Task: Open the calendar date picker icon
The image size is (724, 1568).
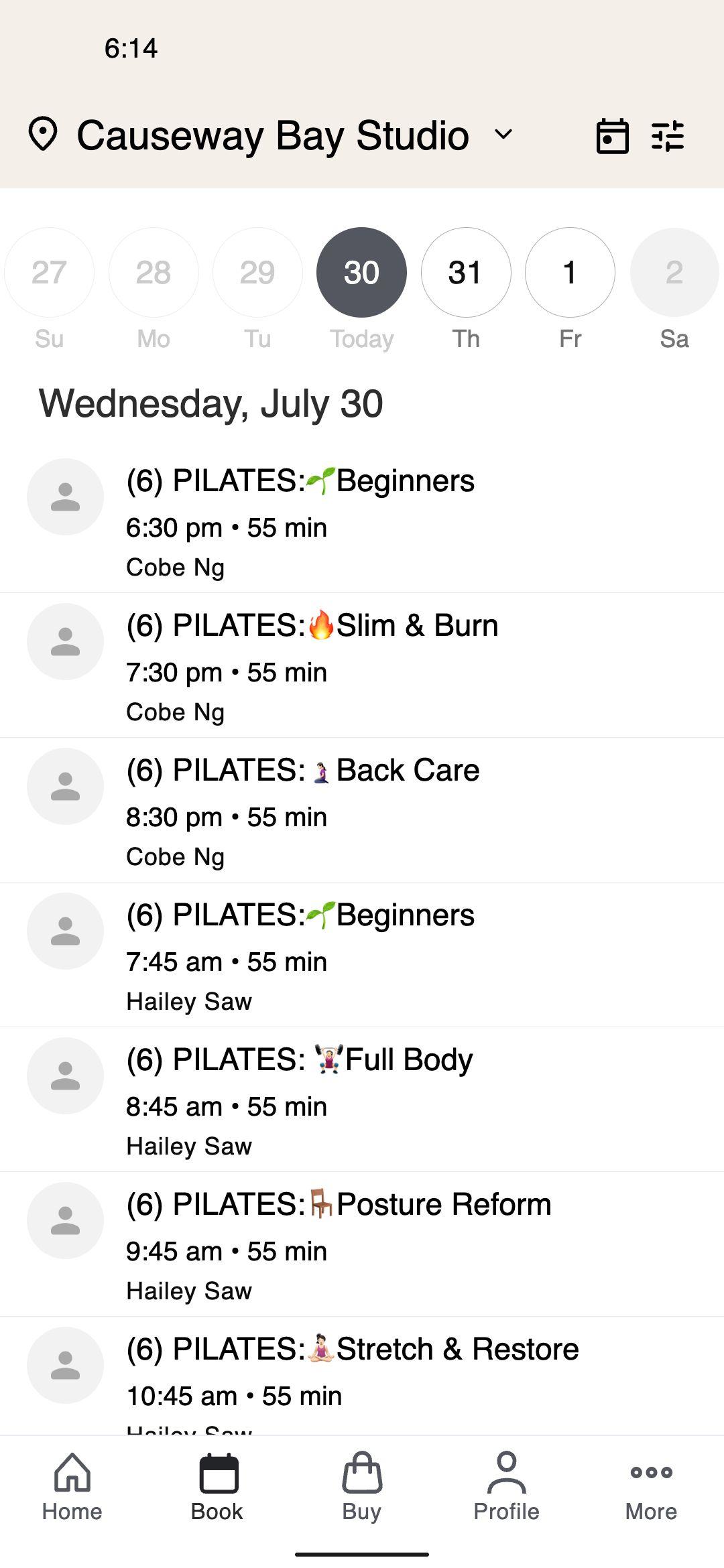Action: pos(612,136)
